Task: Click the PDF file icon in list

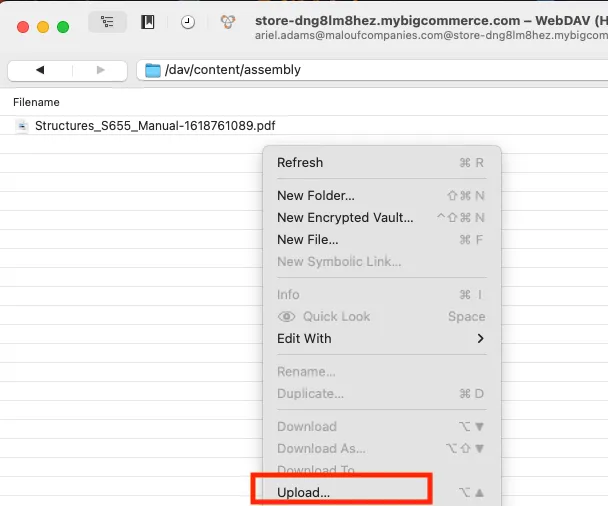Action: [22, 126]
